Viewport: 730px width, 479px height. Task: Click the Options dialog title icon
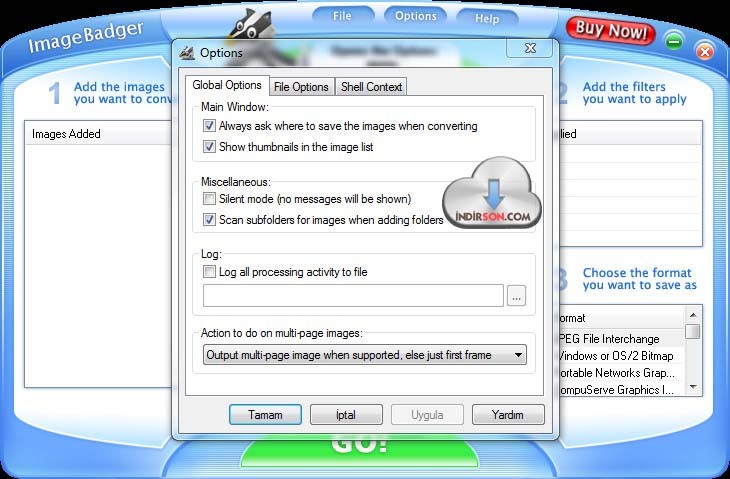pyautogui.click(x=187, y=53)
